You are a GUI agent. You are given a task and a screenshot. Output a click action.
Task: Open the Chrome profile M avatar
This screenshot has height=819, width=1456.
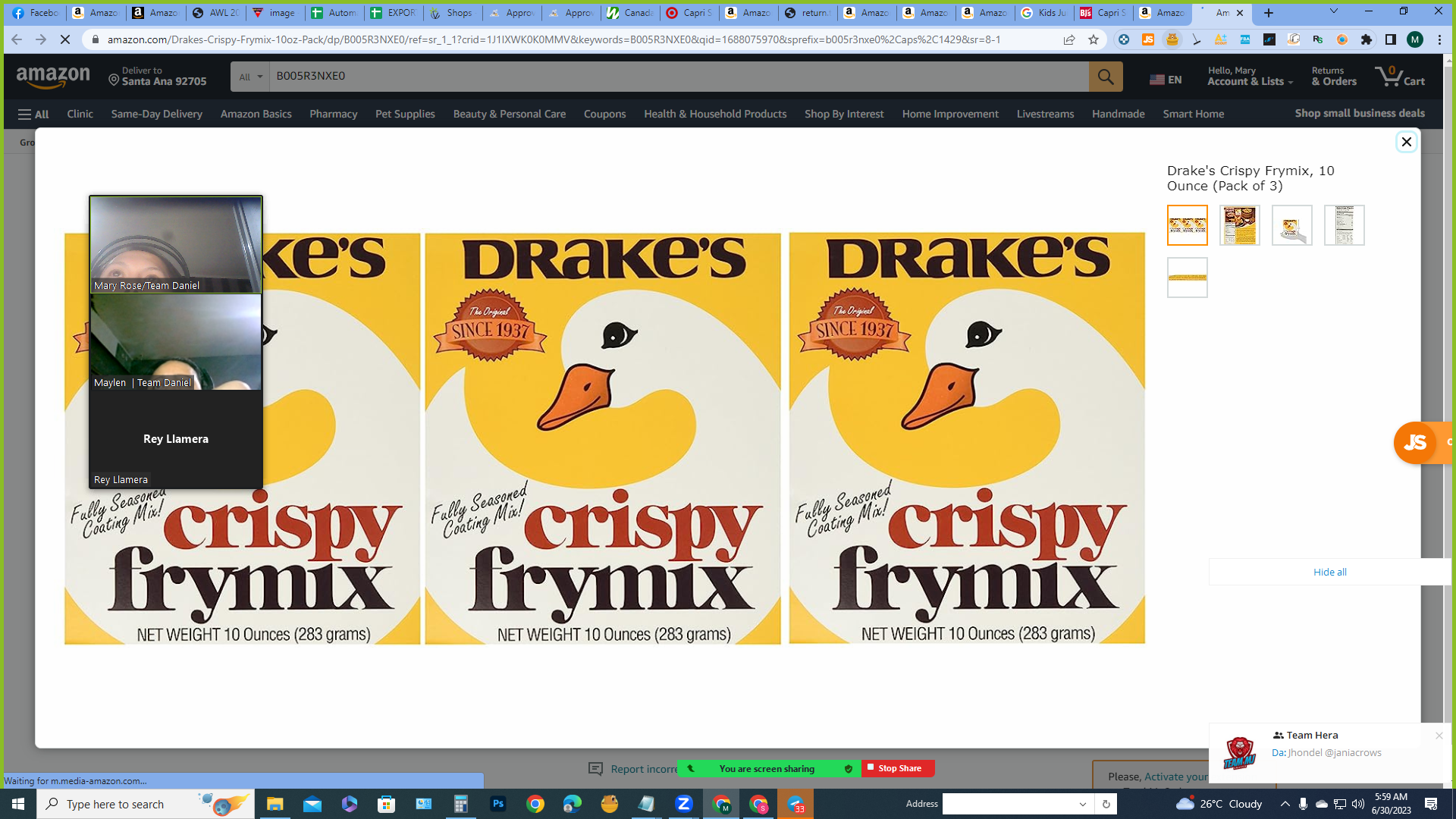pos(1415,39)
